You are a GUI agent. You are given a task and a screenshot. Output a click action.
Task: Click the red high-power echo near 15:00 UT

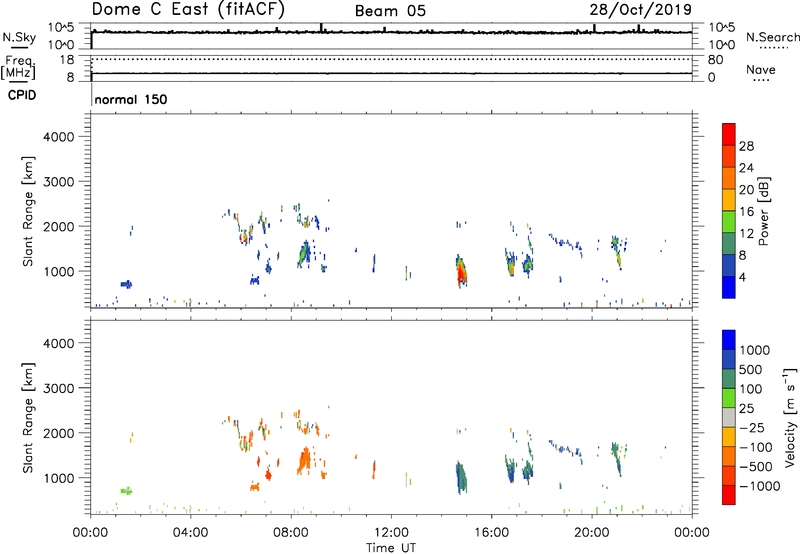point(461,273)
